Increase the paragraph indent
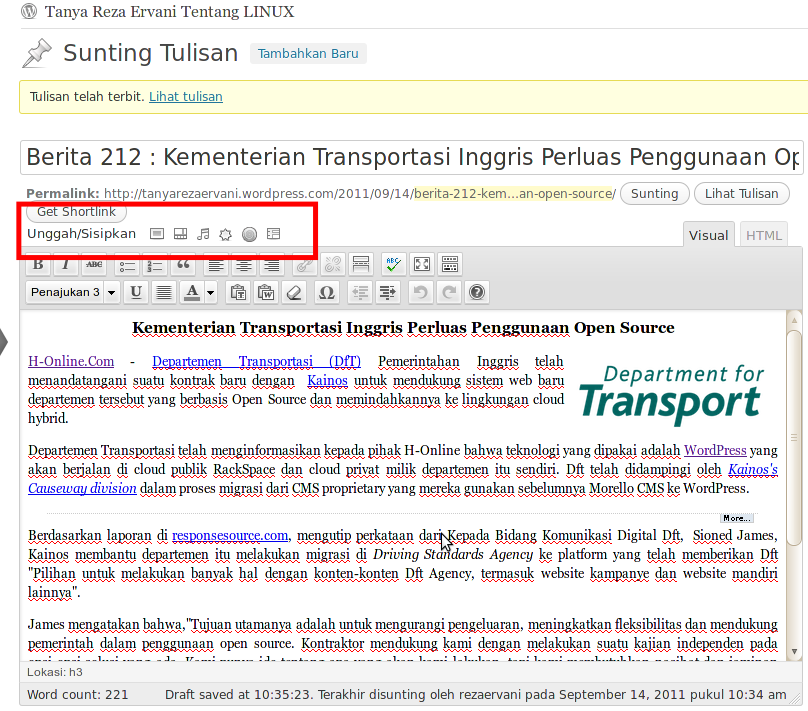Screen dimensions: 808x711 point(388,292)
